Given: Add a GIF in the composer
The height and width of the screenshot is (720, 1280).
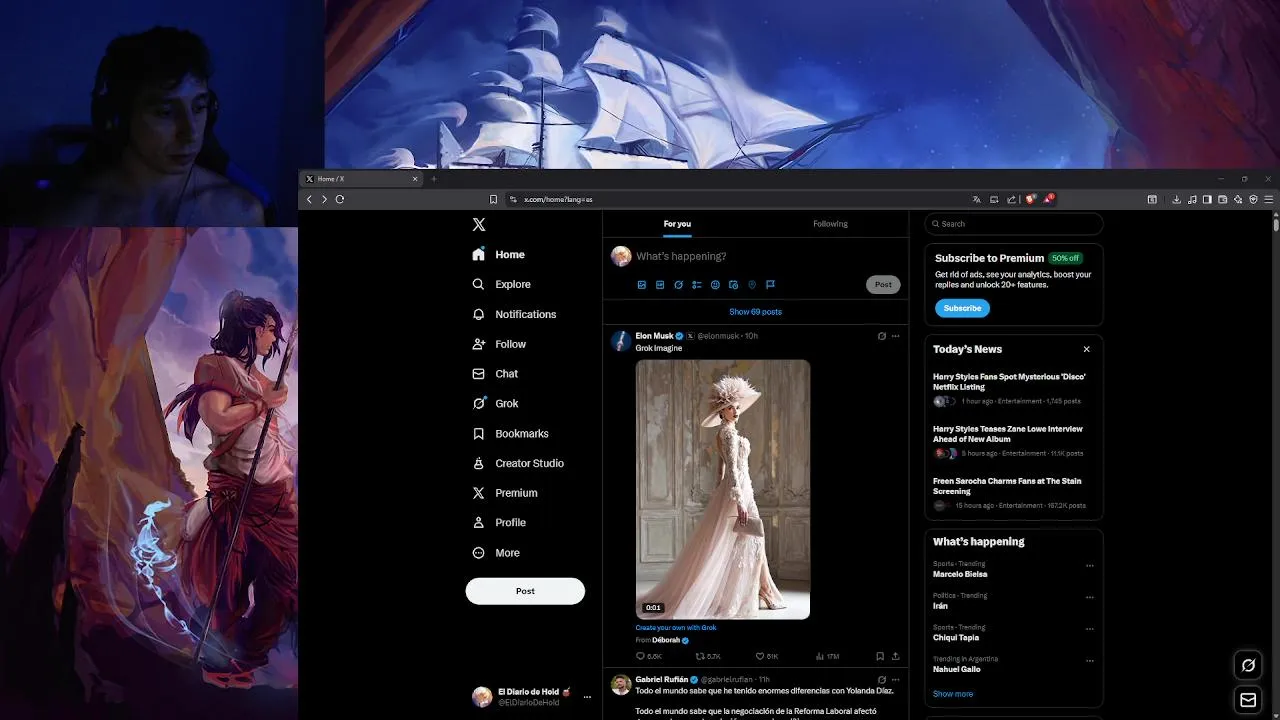Looking at the screenshot, I should pos(660,285).
